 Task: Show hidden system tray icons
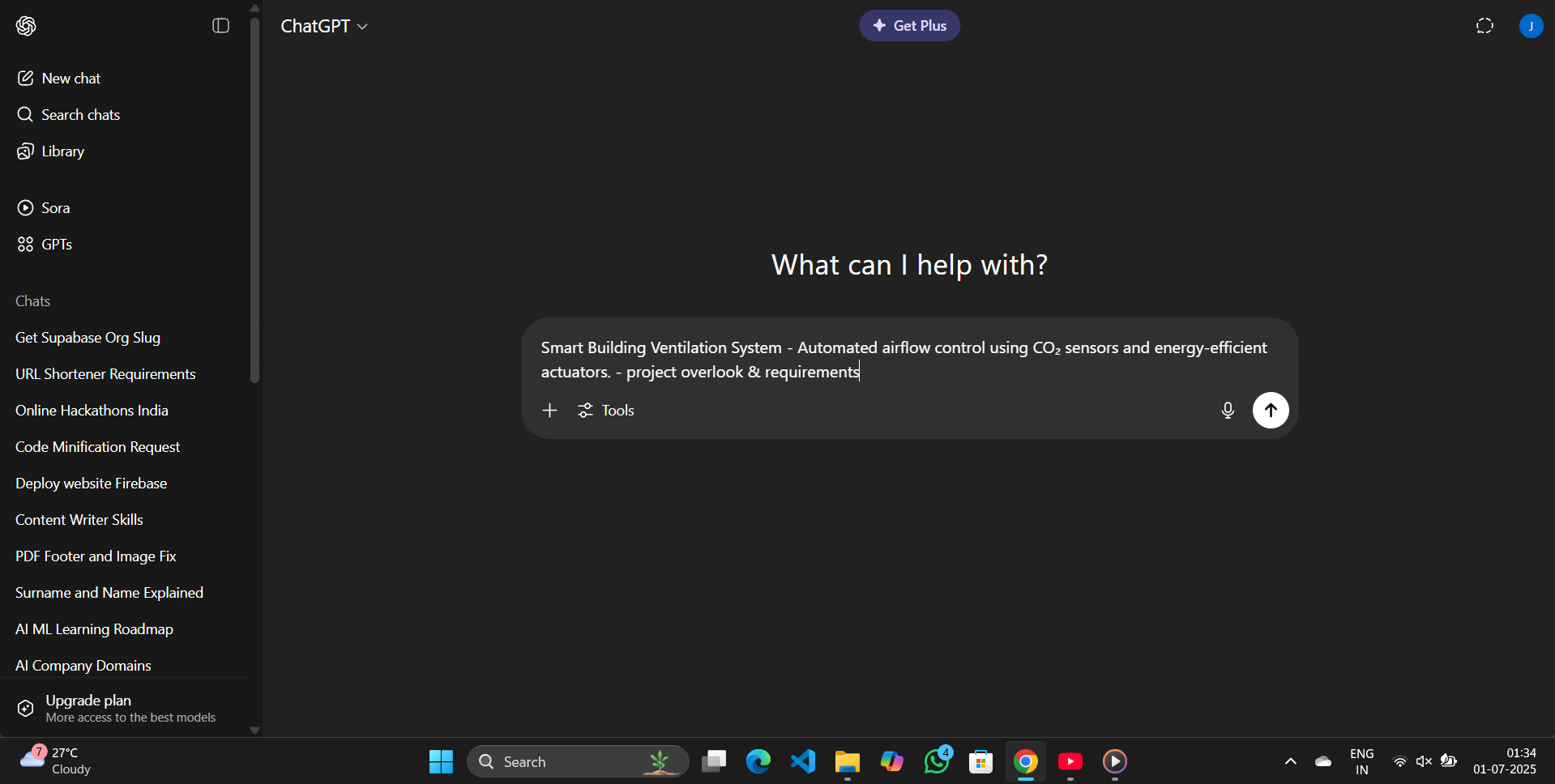click(x=1291, y=761)
